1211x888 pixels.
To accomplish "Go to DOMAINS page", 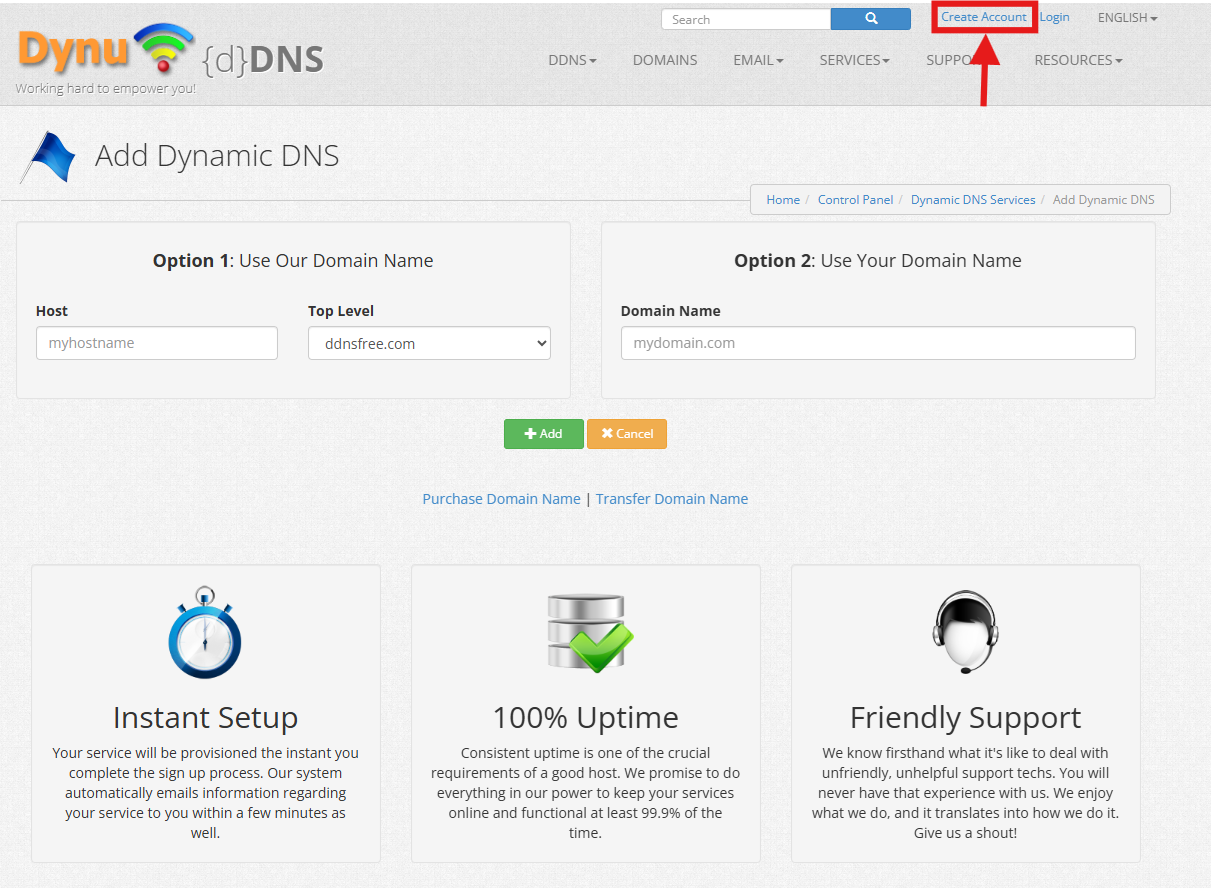I will [x=665, y=60].
